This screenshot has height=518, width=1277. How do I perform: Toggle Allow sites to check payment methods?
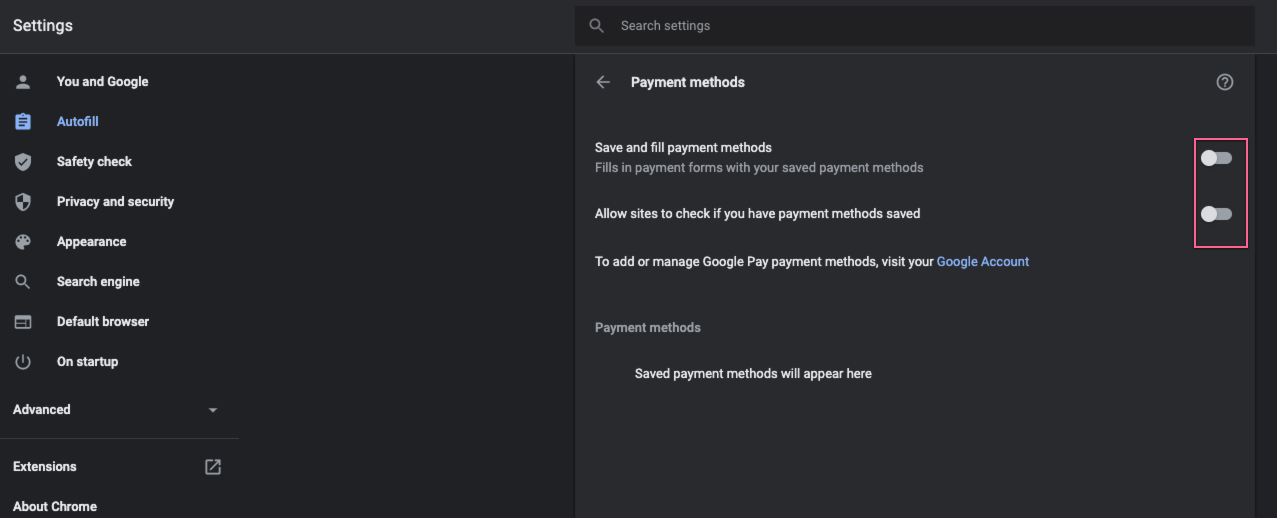click(1216, 214)
